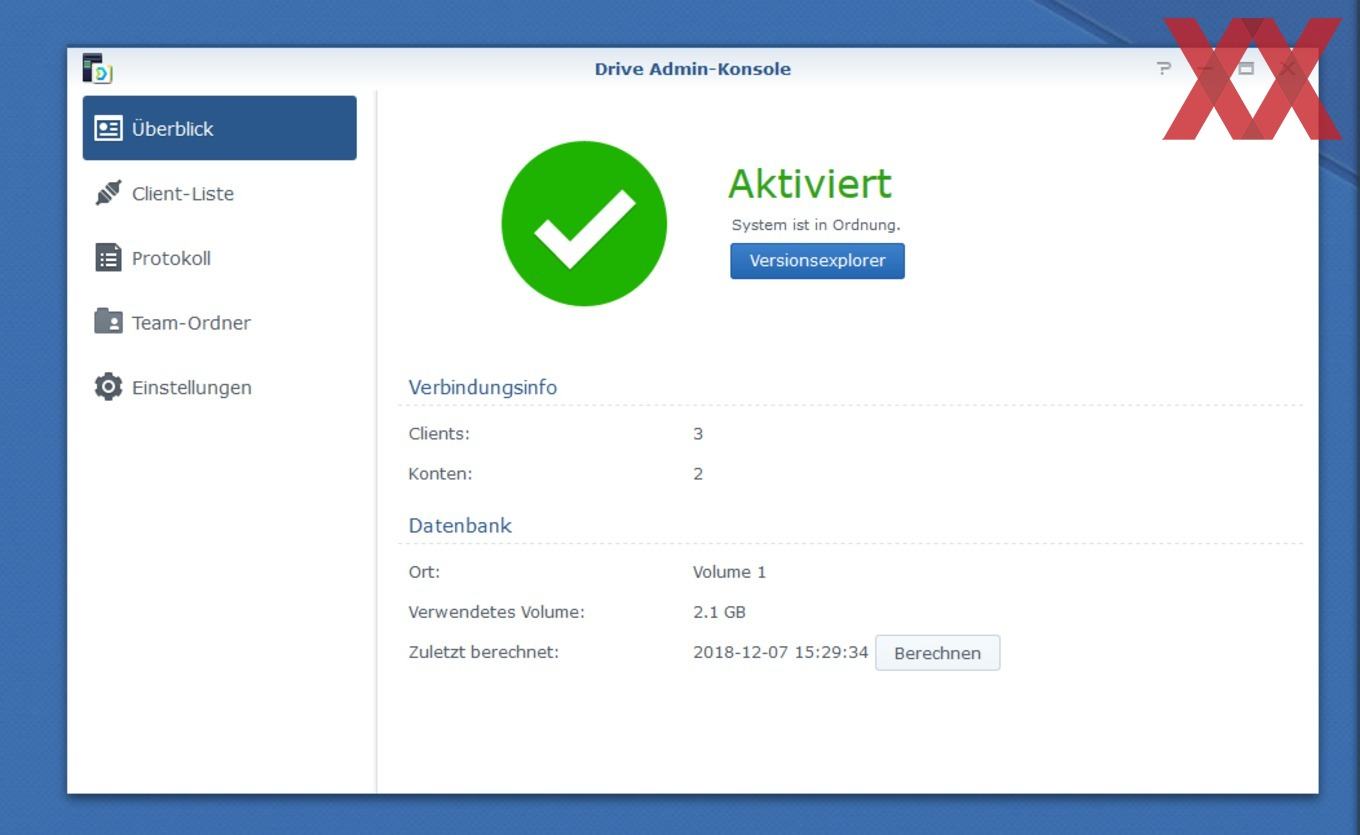
Task: Click the Protokoll list icon
Action: (108, 258)
